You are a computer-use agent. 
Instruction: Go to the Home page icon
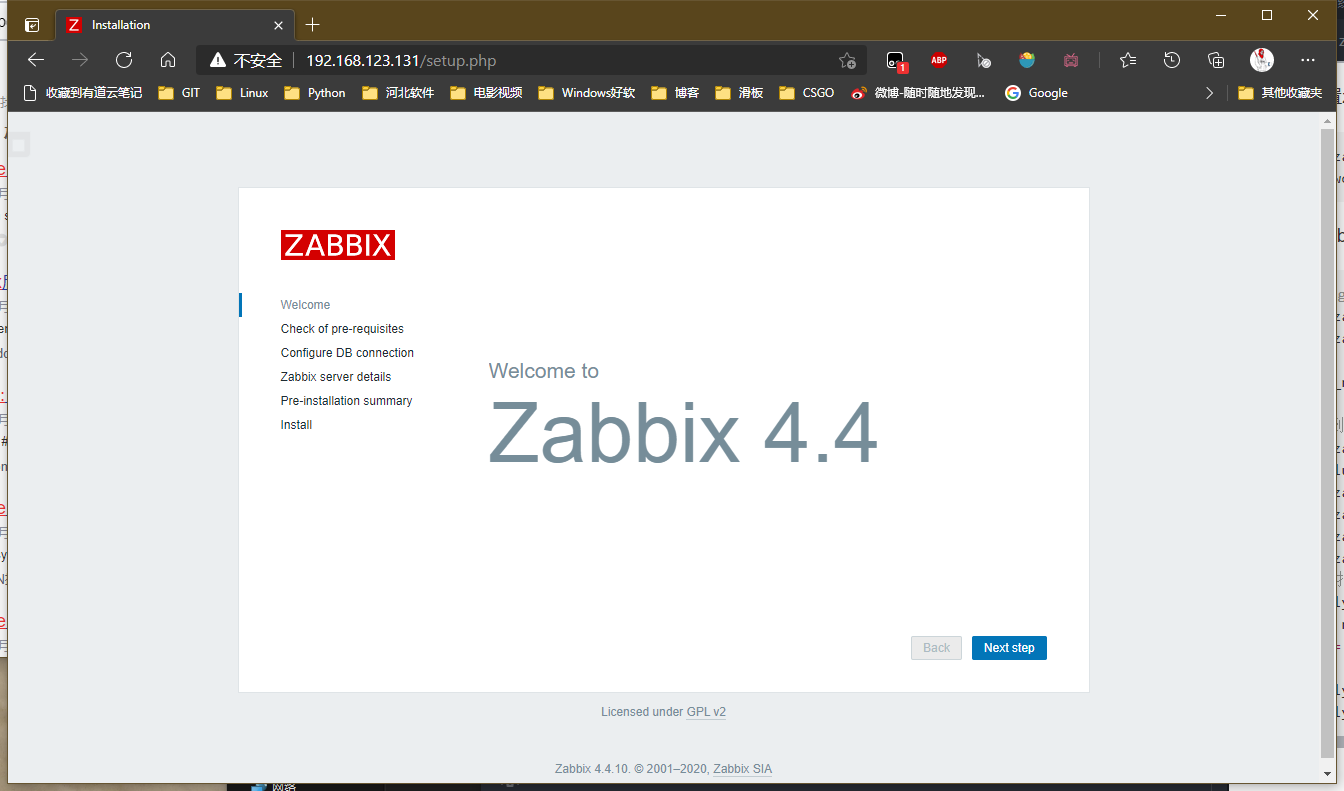click(168, 60)
